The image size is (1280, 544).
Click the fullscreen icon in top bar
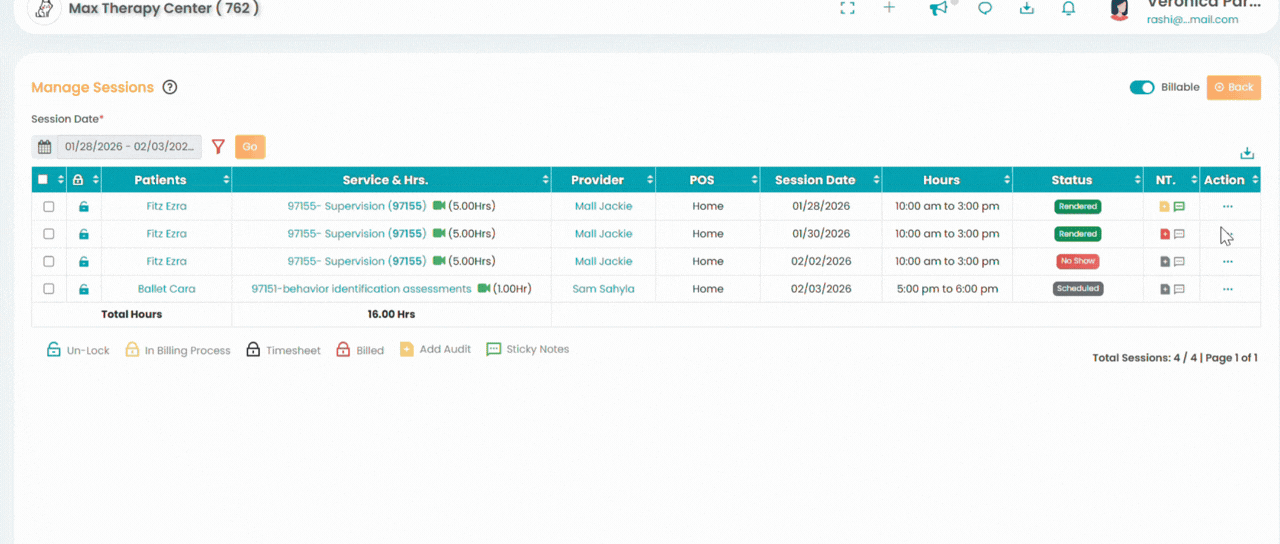coord(847,9)
